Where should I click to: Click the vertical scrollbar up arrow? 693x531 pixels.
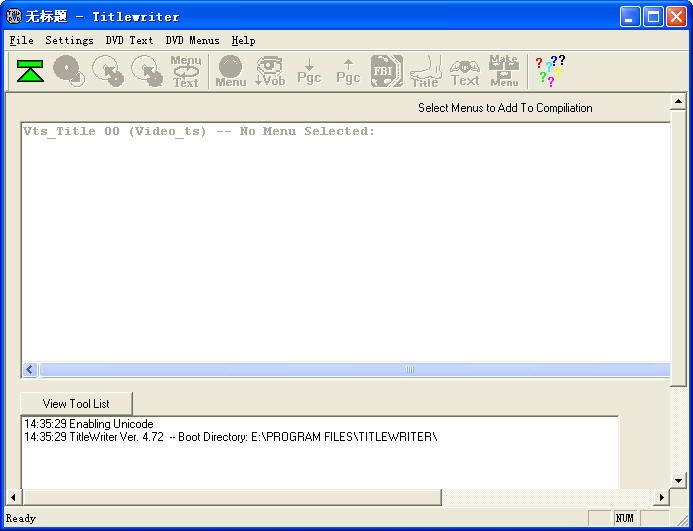coord(678,102)
